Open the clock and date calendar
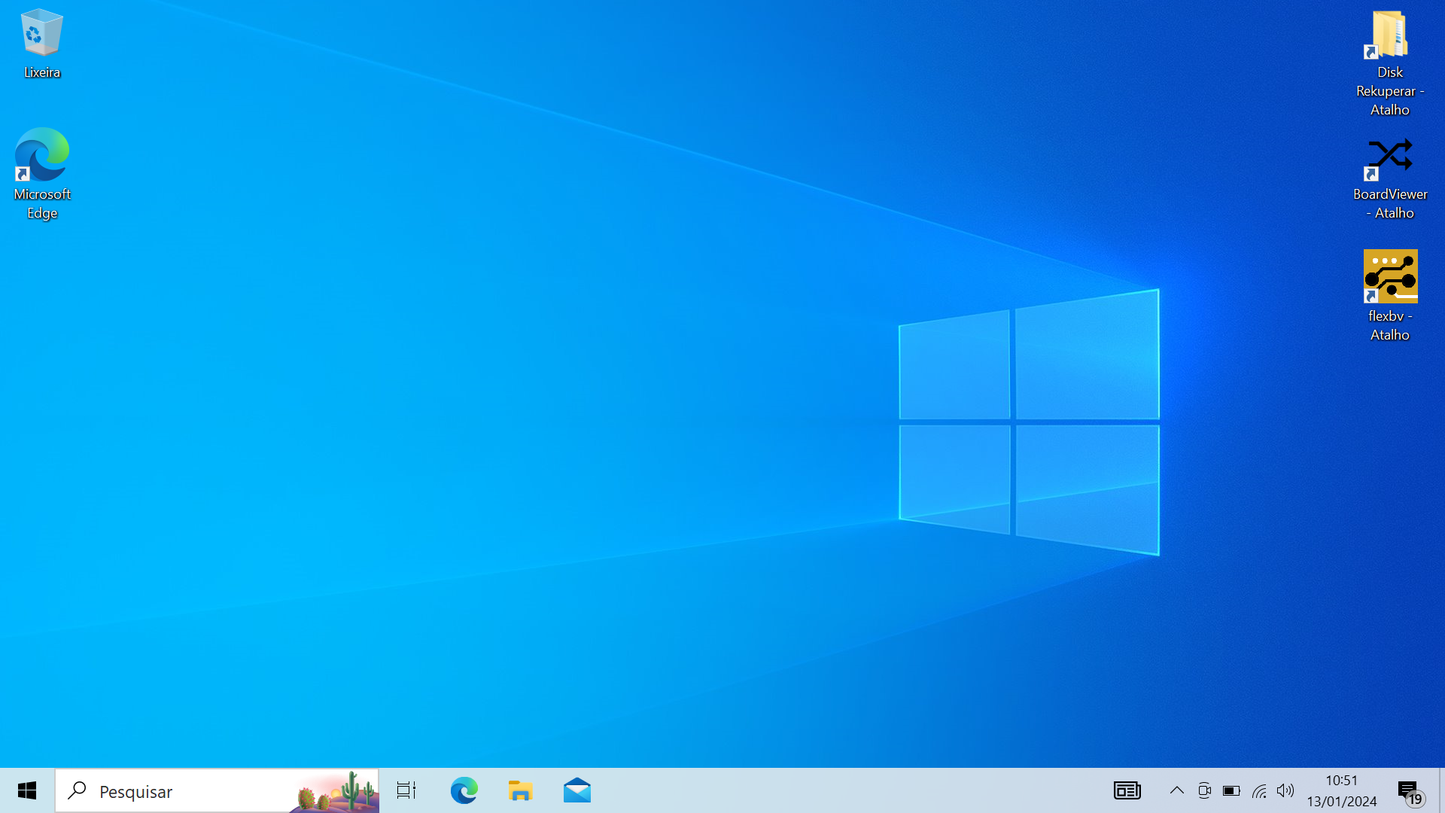 (x=1341, y=791)
